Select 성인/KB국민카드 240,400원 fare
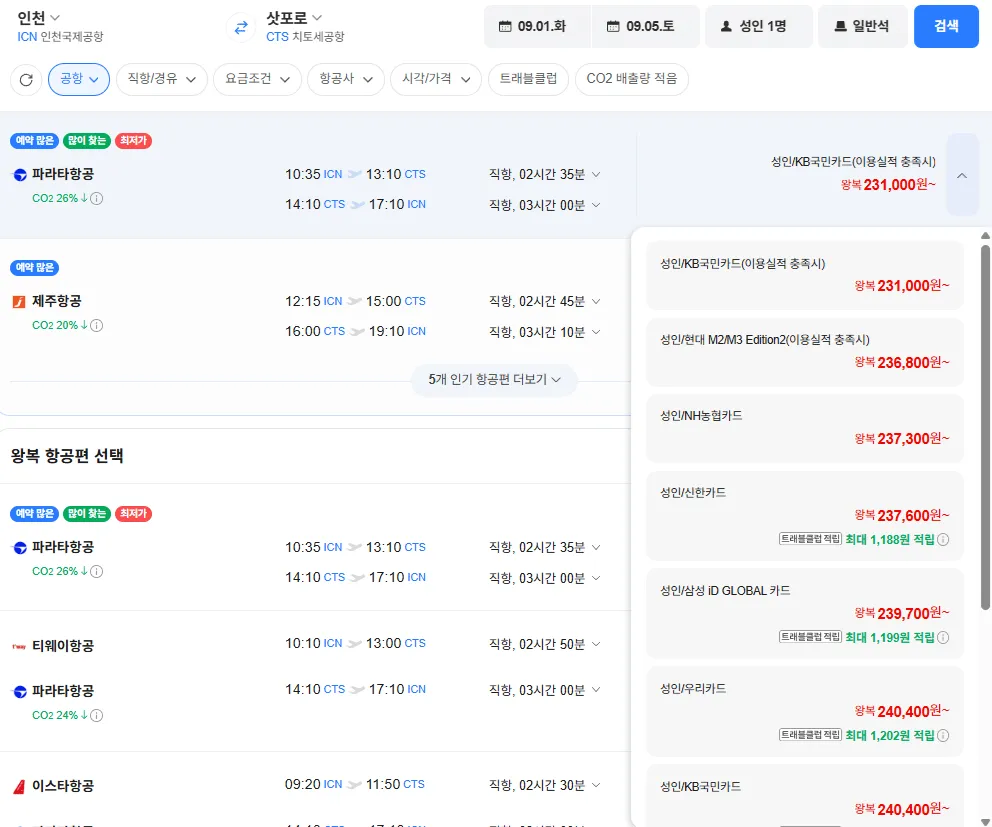The height and width of the screenshot is (827, 992). (x=805, y=796)
